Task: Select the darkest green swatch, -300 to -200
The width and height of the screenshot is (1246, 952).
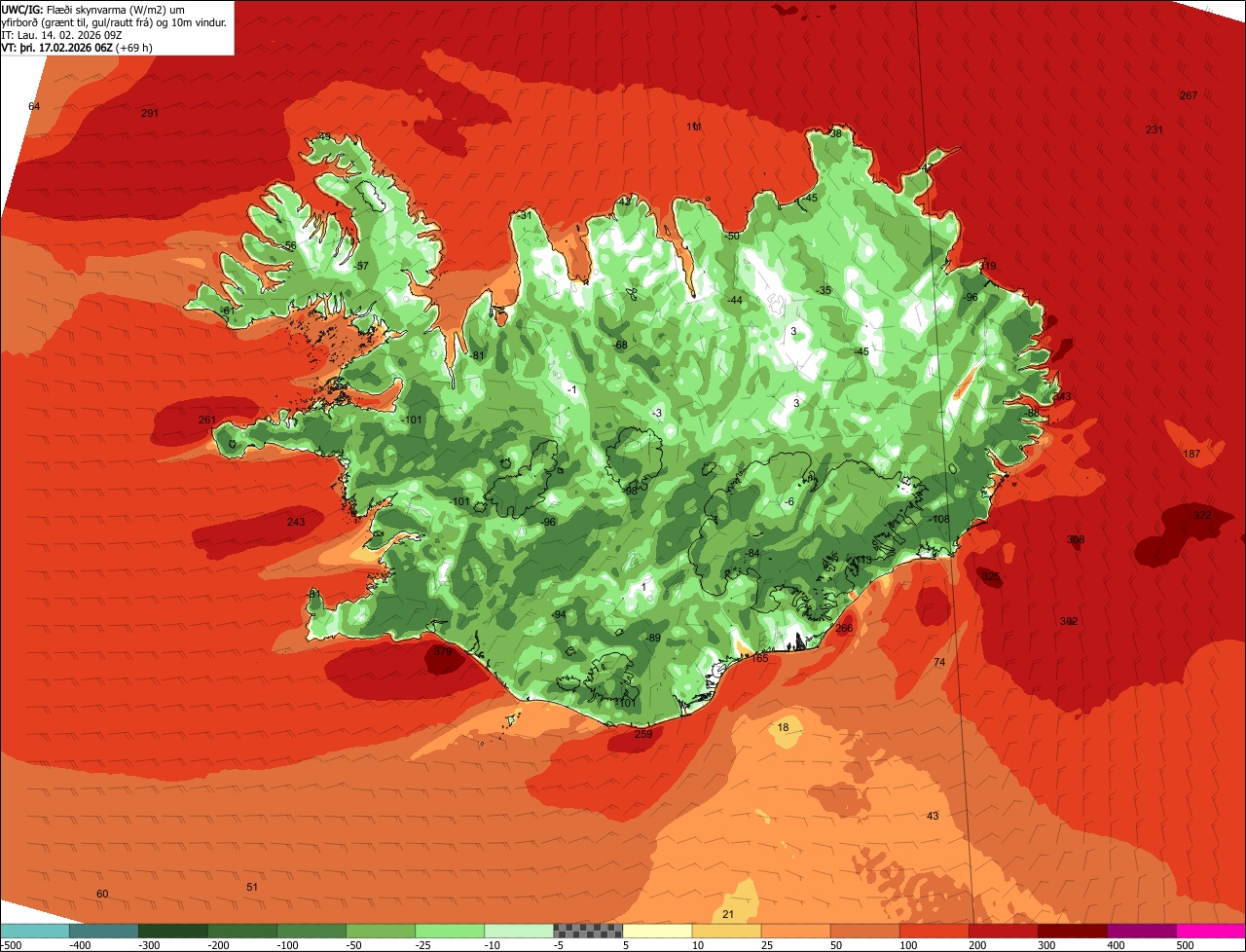Action: [173, 931]
